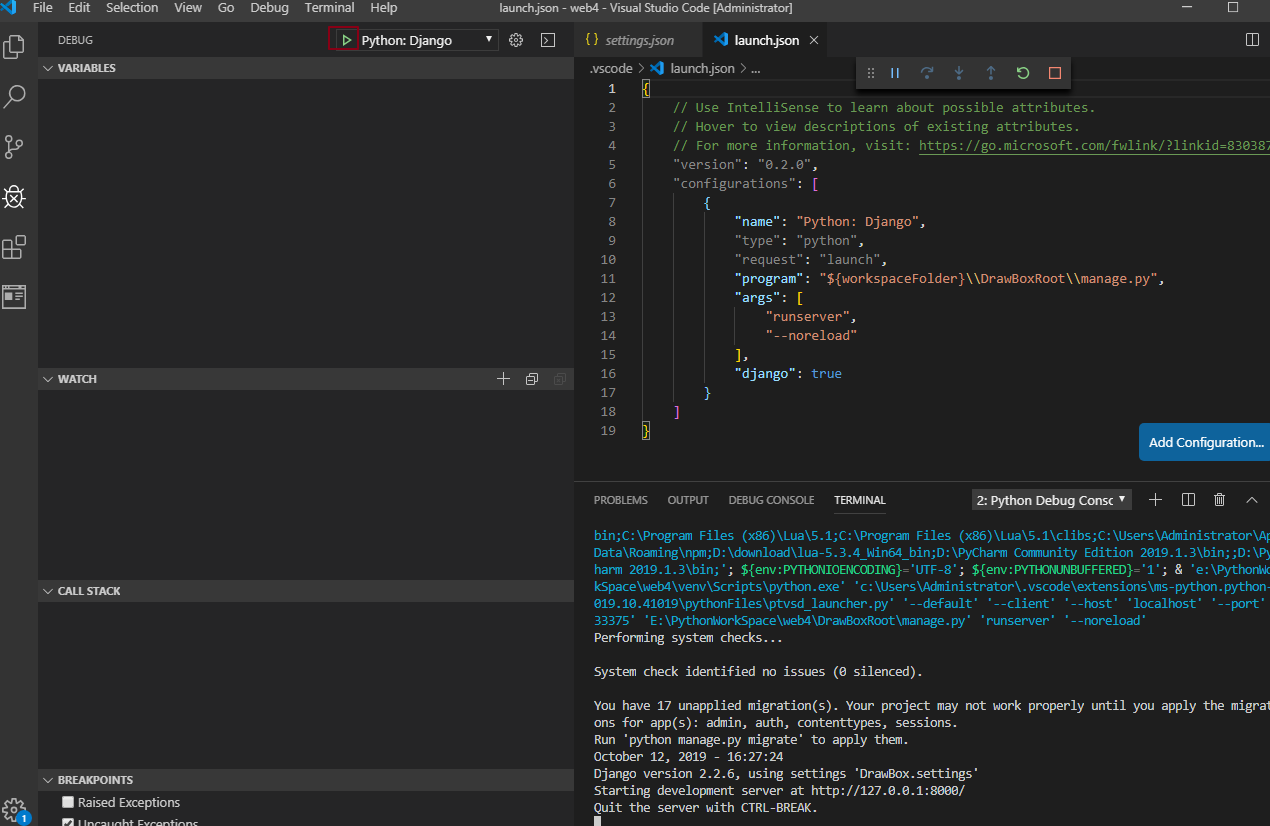1270x826 pixels.
Task: Open the Explorer view in activity bar
Action: (x=14, y=47)
